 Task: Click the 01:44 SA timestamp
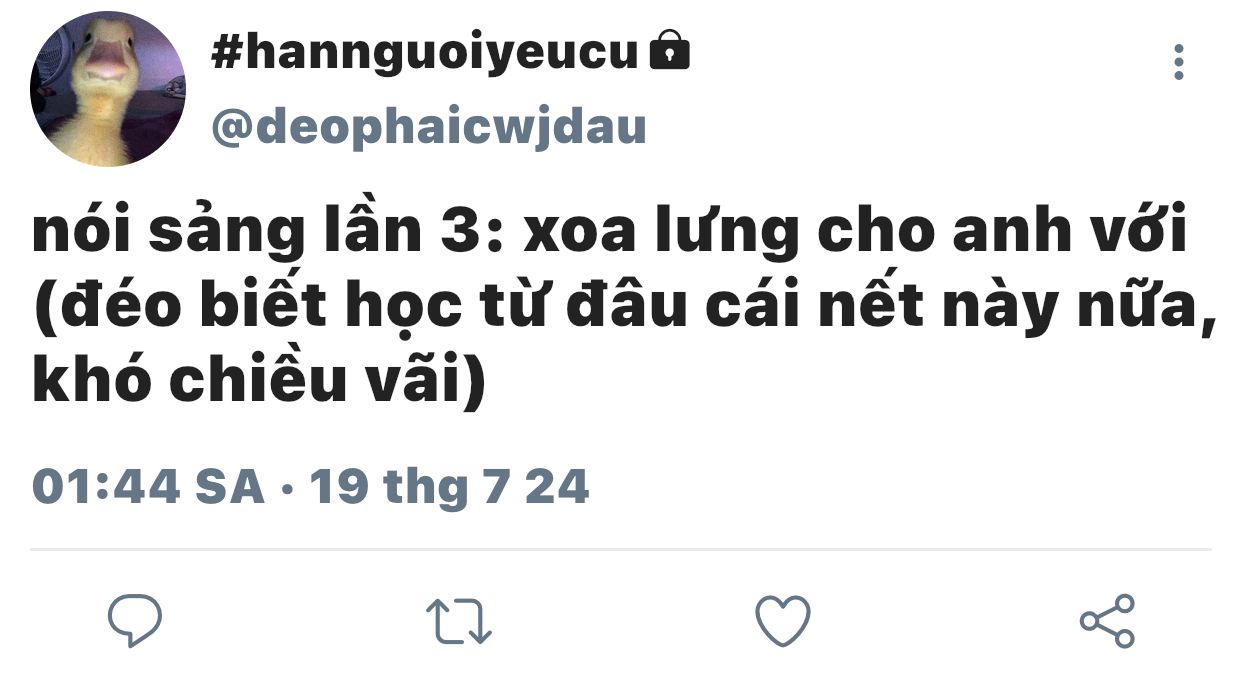(x=148, y=487)
